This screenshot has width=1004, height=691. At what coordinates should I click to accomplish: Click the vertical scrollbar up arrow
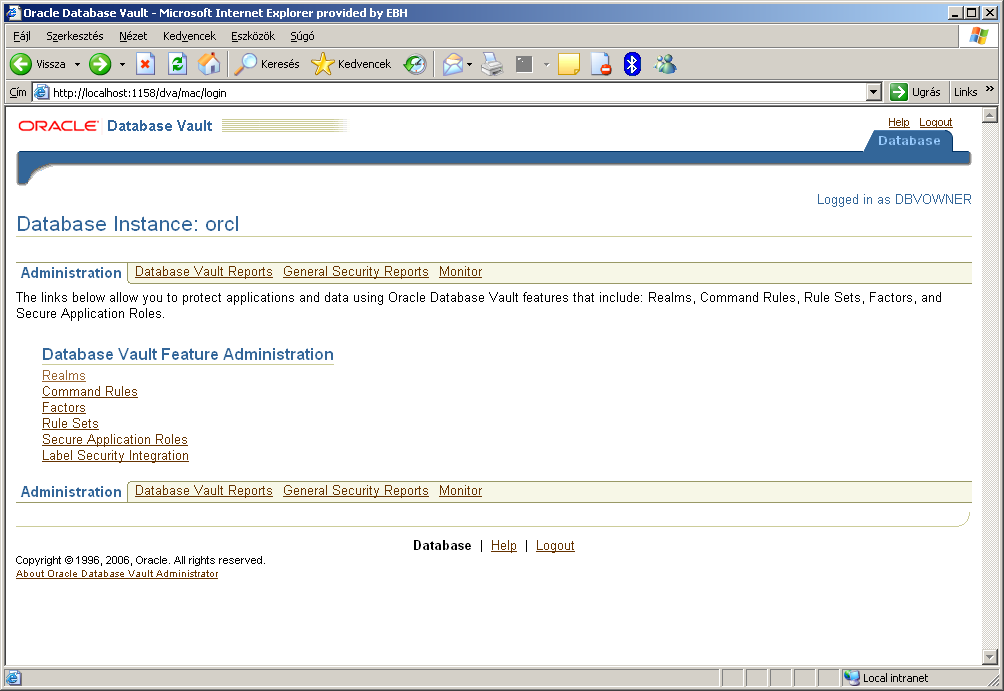click(990, 115)
